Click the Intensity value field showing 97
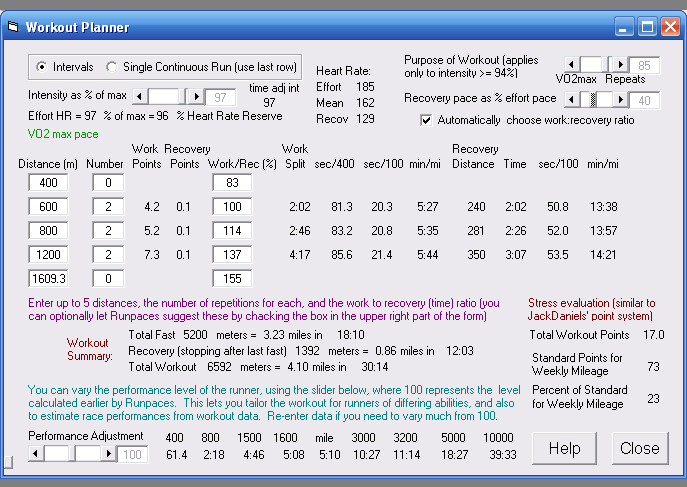Image resolution: width=687 pixels, height=487 pixels. coord(221,97)
